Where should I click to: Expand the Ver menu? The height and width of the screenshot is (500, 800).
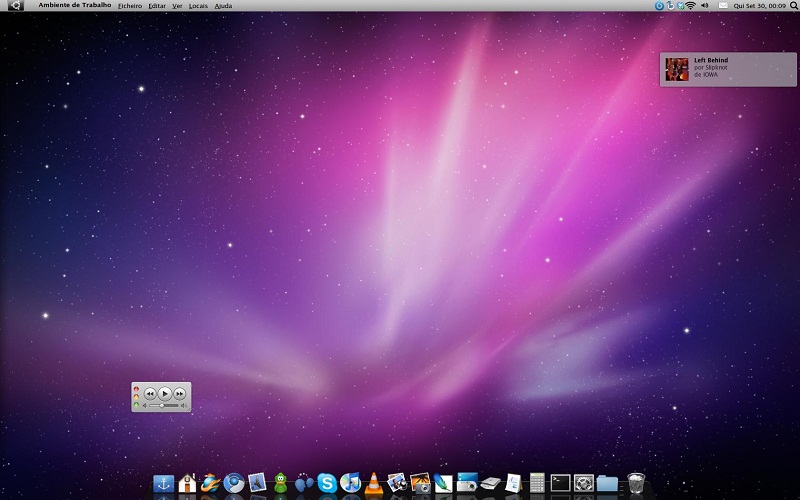coord(177,6)
